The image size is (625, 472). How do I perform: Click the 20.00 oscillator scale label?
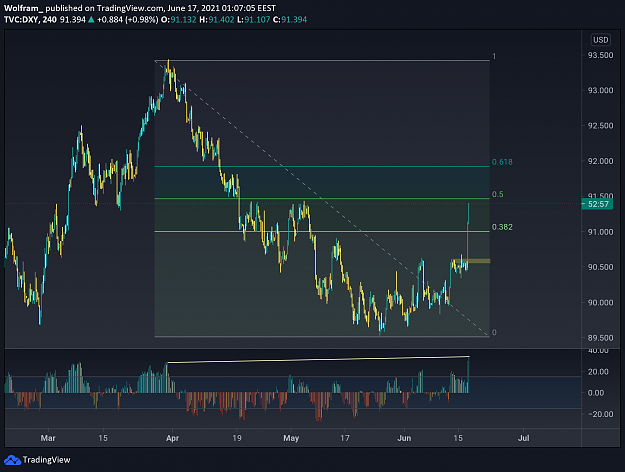coord(598,372)
